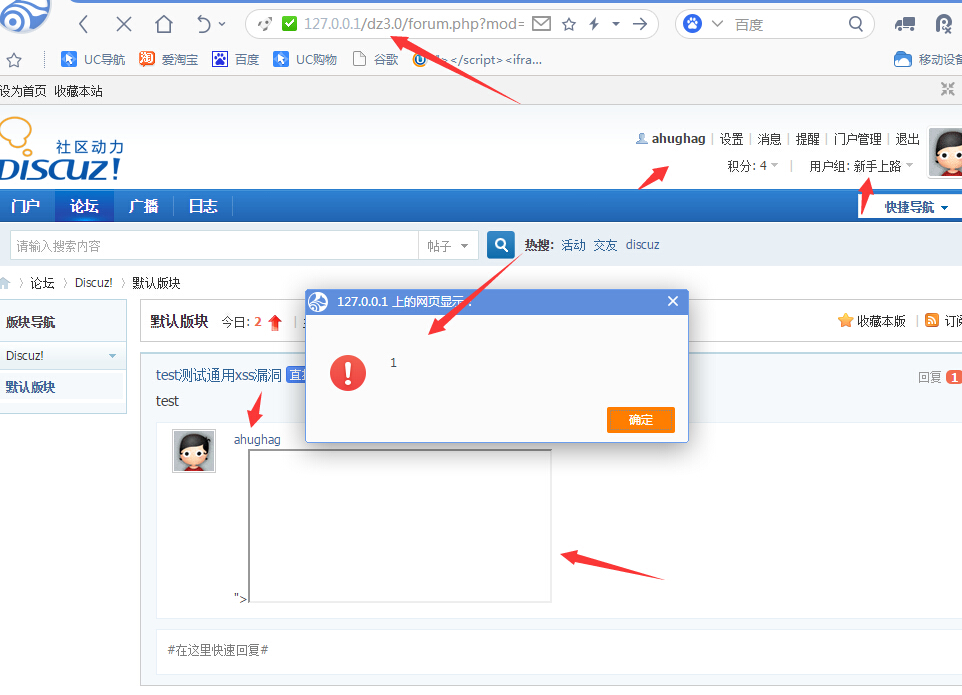Open 门户管理 link
The width and height of the screenshot is (962, 695).
pos(858,139)
